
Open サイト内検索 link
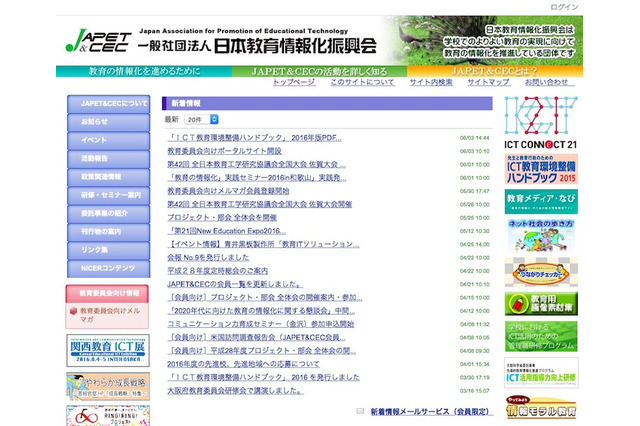[x=431, y=82]
